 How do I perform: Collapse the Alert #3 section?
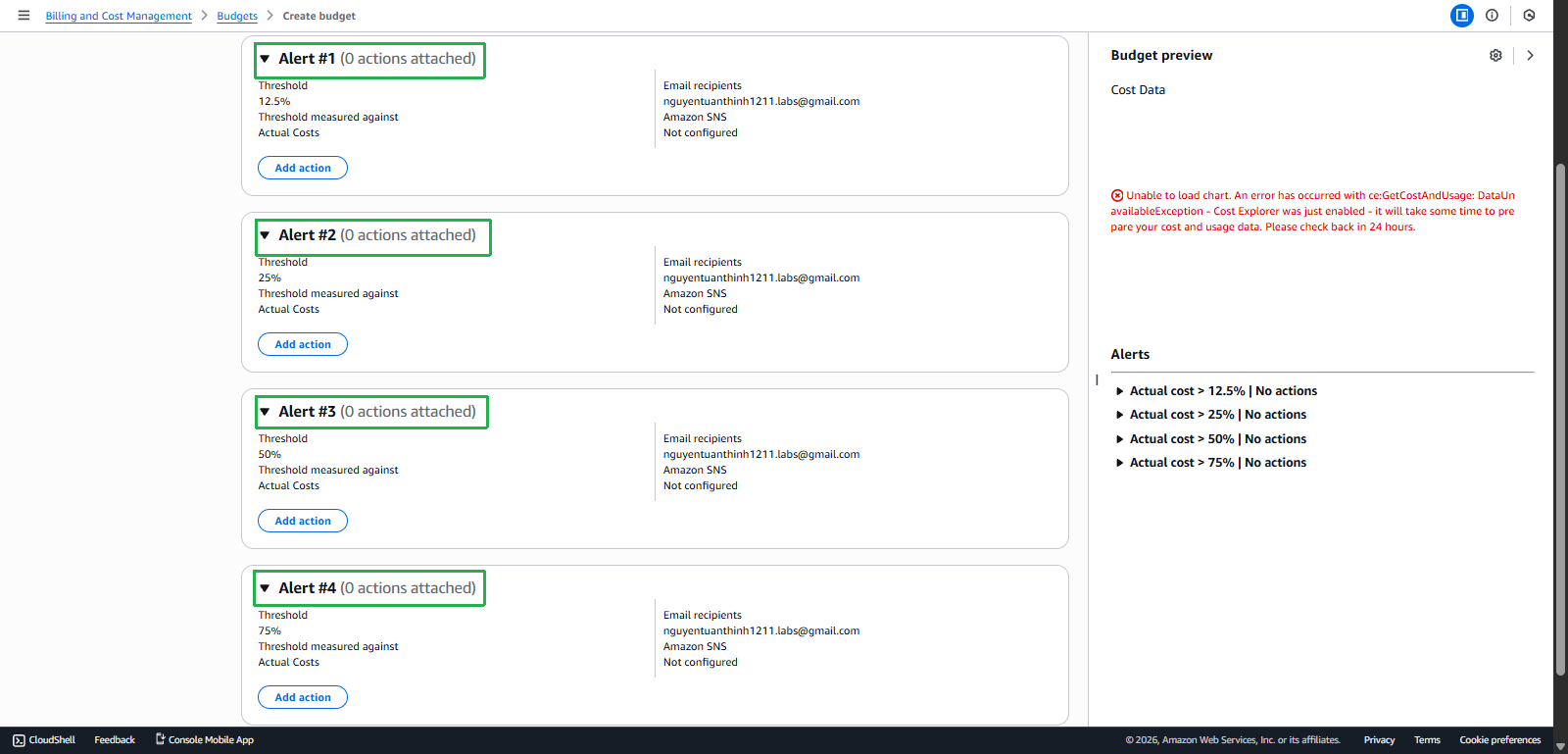point(265,412)
